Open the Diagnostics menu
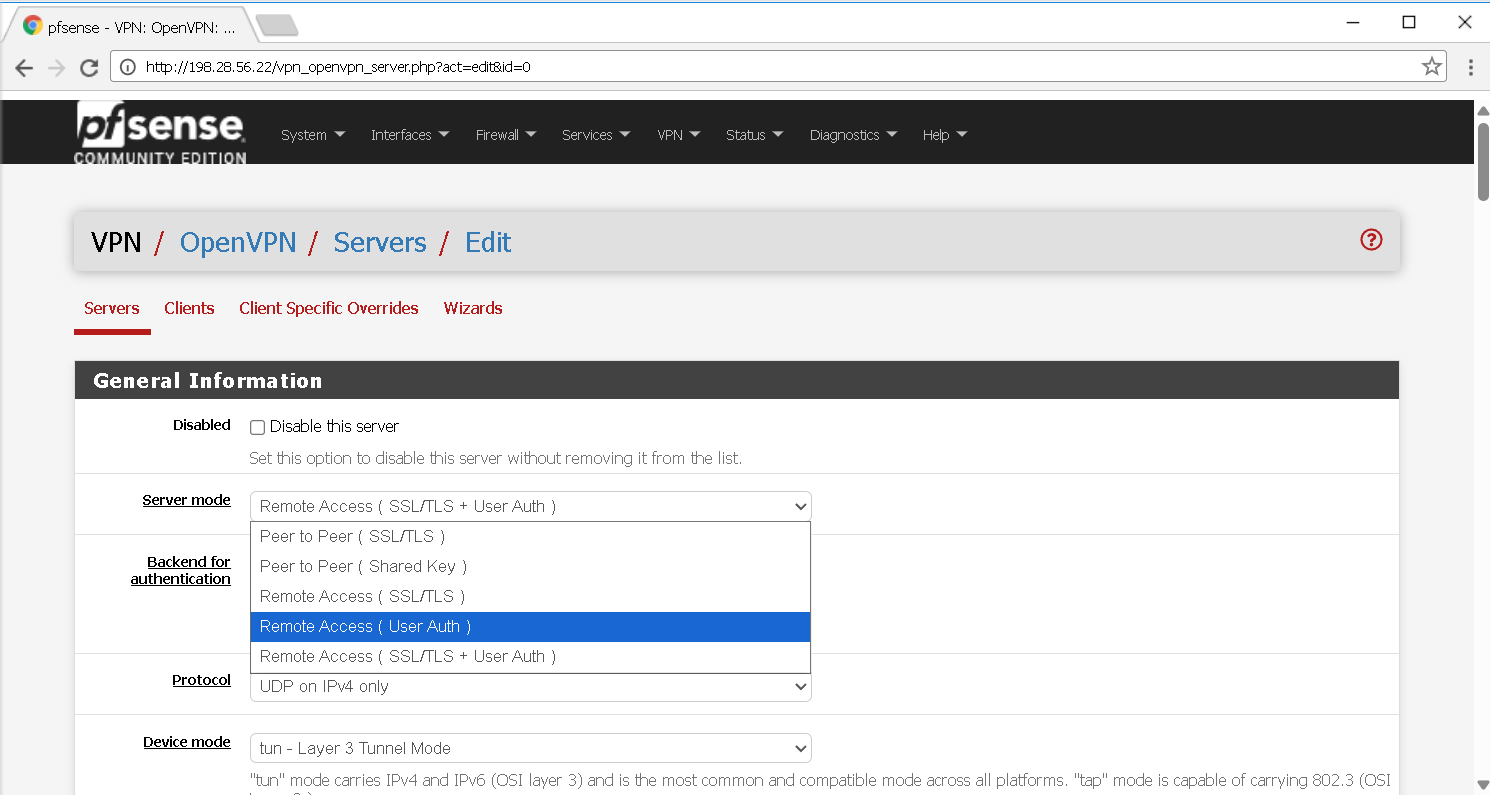 coord(853,135)
